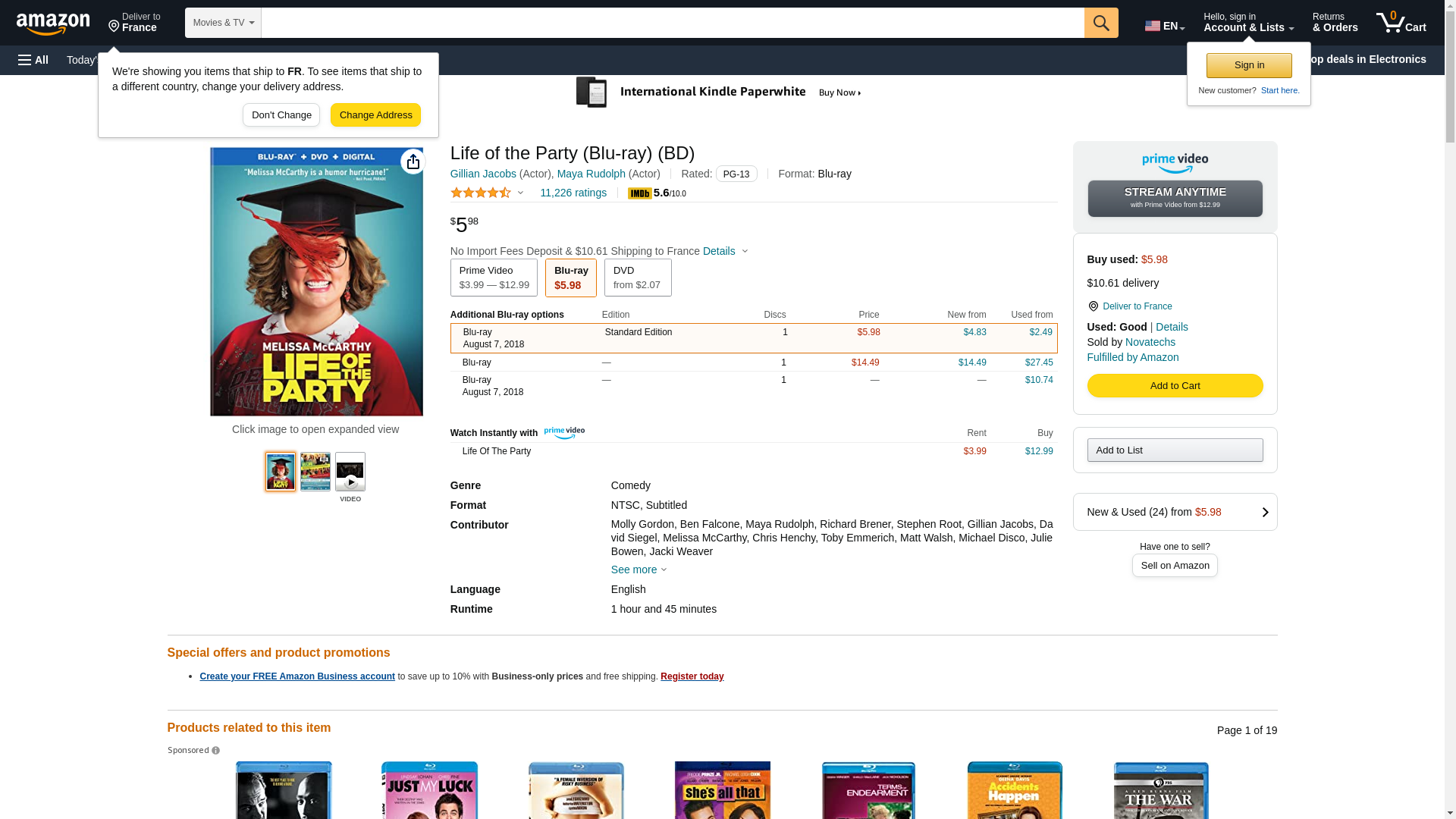Open the Gillian Jacobs actor link
The width and height of the screenshot is (1456, 819).
tap(483, 174)
